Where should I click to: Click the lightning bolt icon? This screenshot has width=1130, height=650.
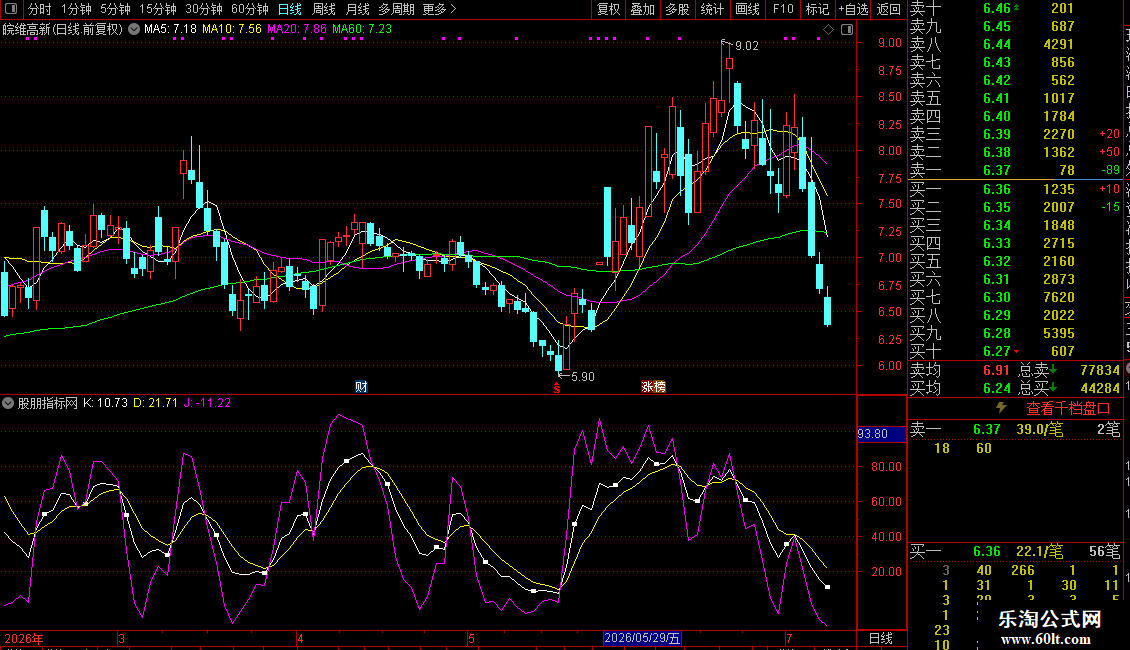point(1001,408)
